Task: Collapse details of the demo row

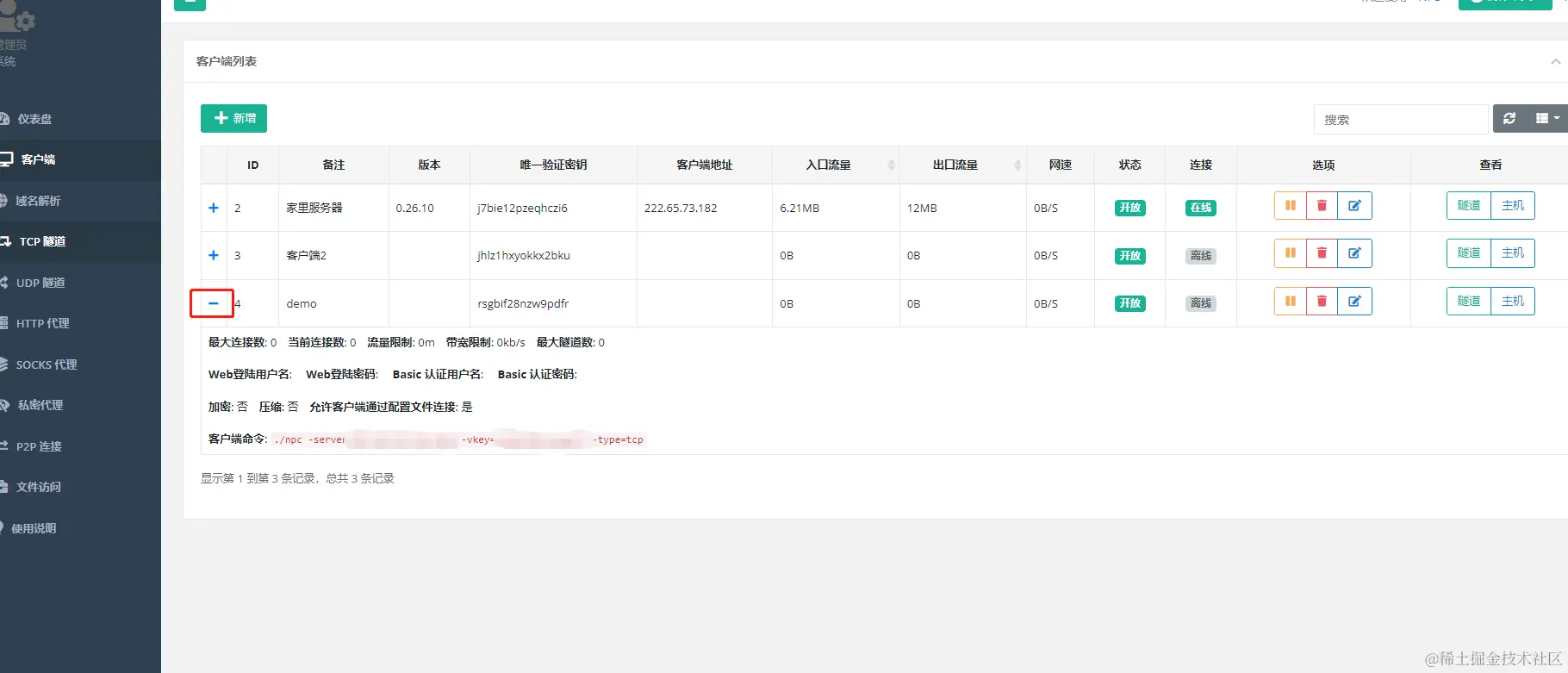Action: (x=214, y=303)
